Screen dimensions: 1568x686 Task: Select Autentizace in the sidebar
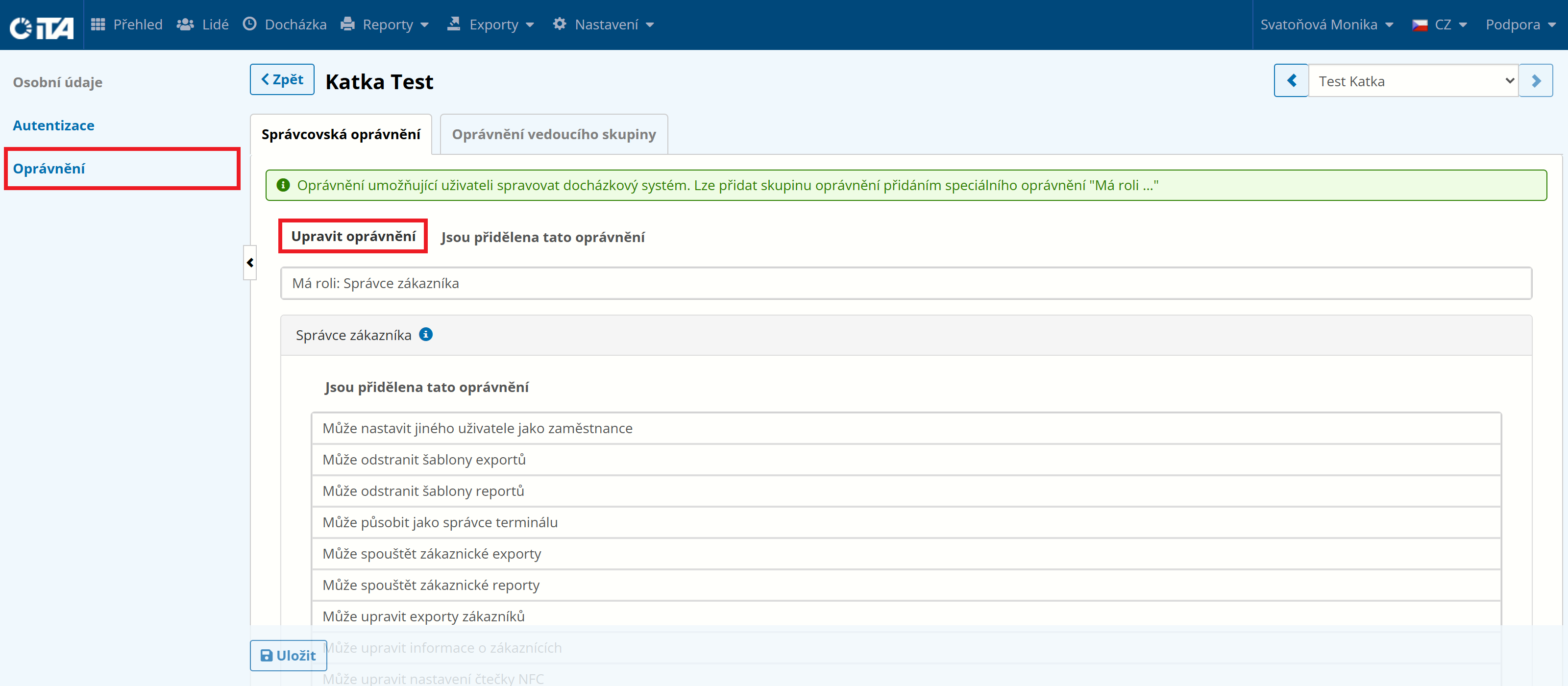tap(53, 125)
